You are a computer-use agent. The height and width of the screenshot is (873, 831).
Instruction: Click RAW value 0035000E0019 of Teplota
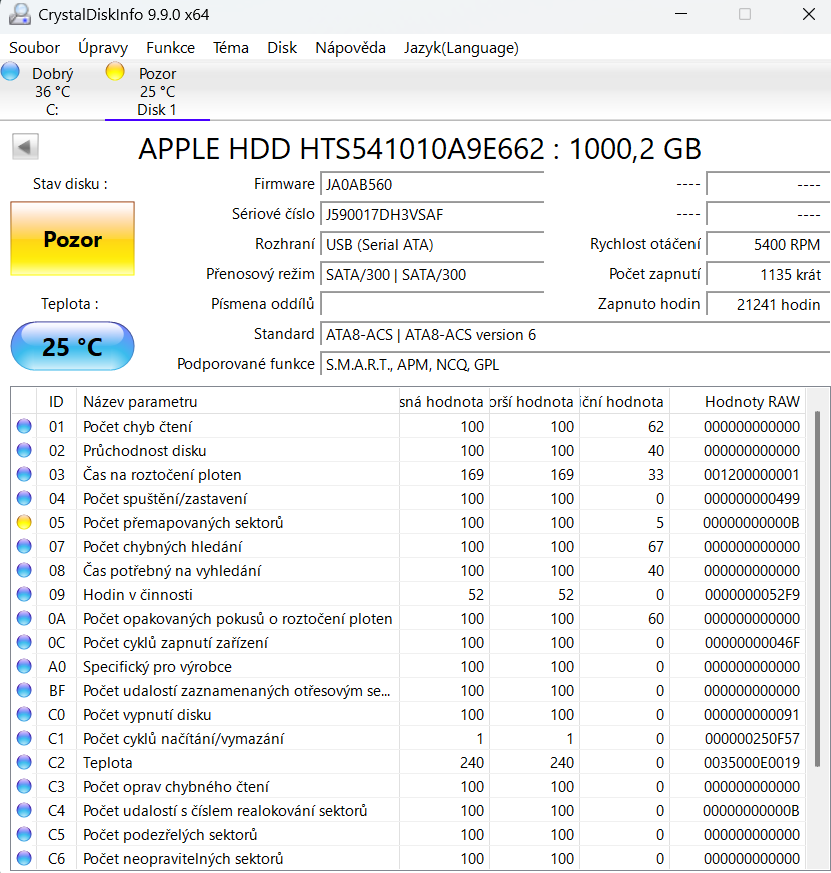(751, 762)
